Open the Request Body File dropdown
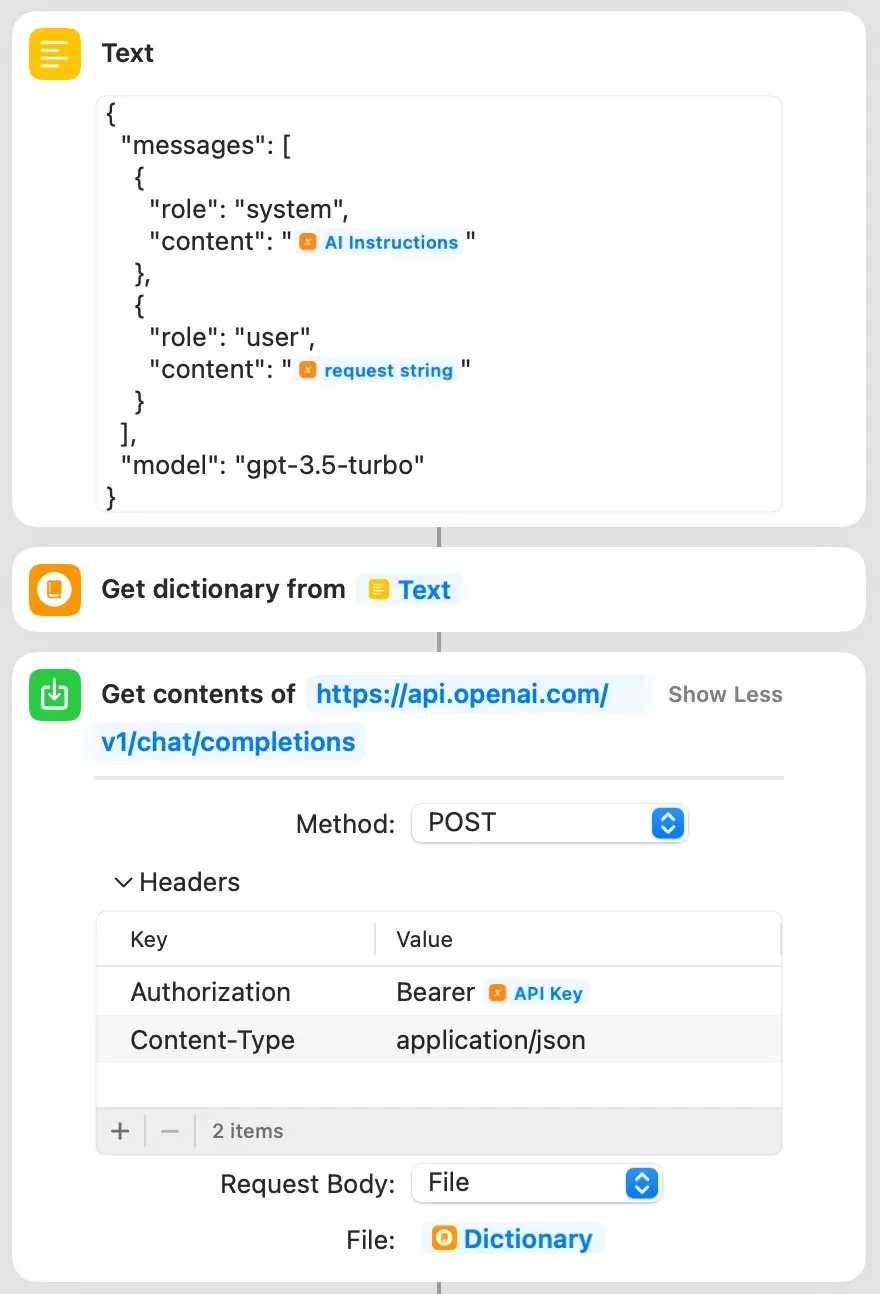The image size is (880, 1294). click(536, 1183)
